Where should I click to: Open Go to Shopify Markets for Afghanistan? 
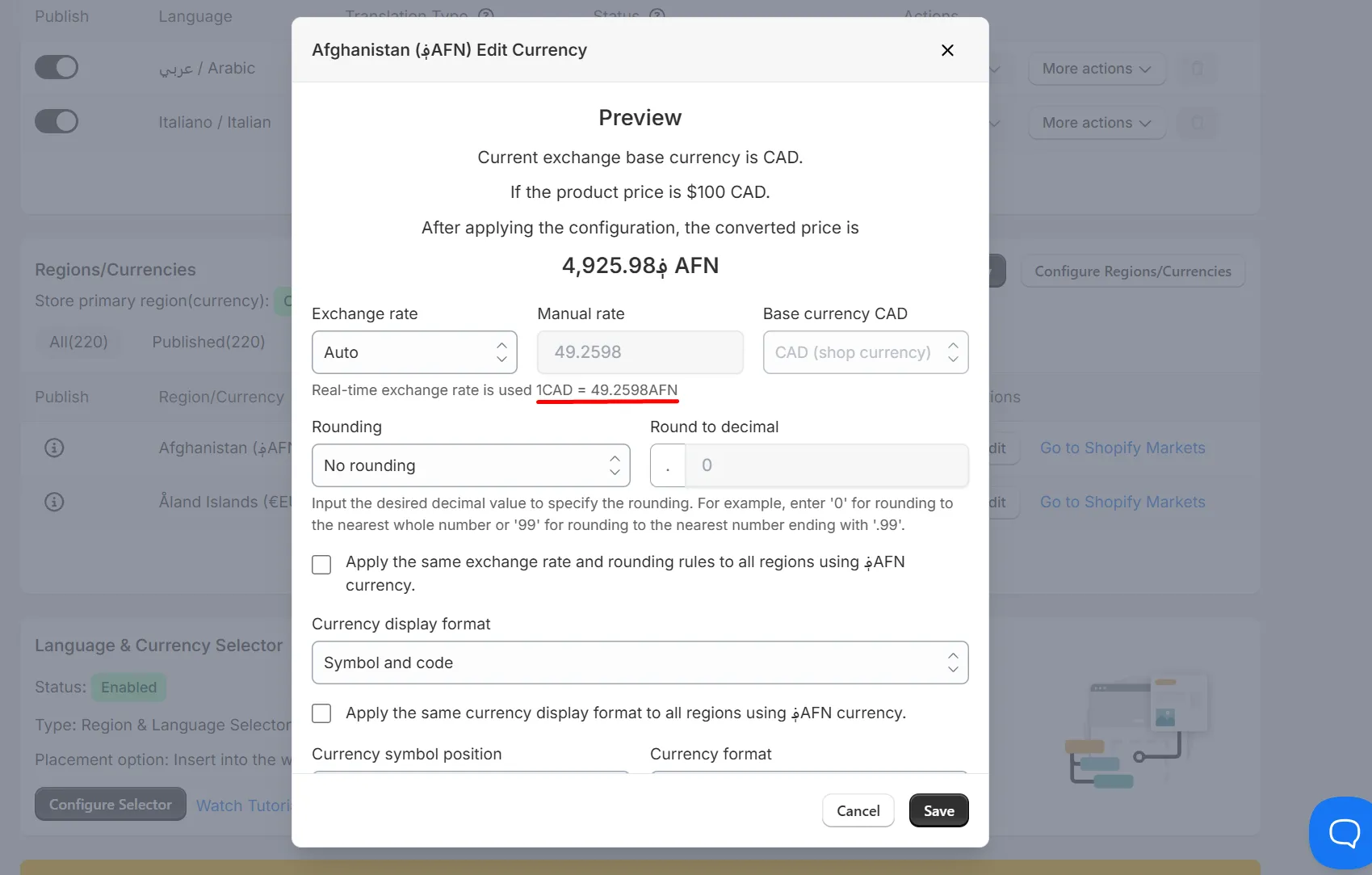pos(1122,448)
